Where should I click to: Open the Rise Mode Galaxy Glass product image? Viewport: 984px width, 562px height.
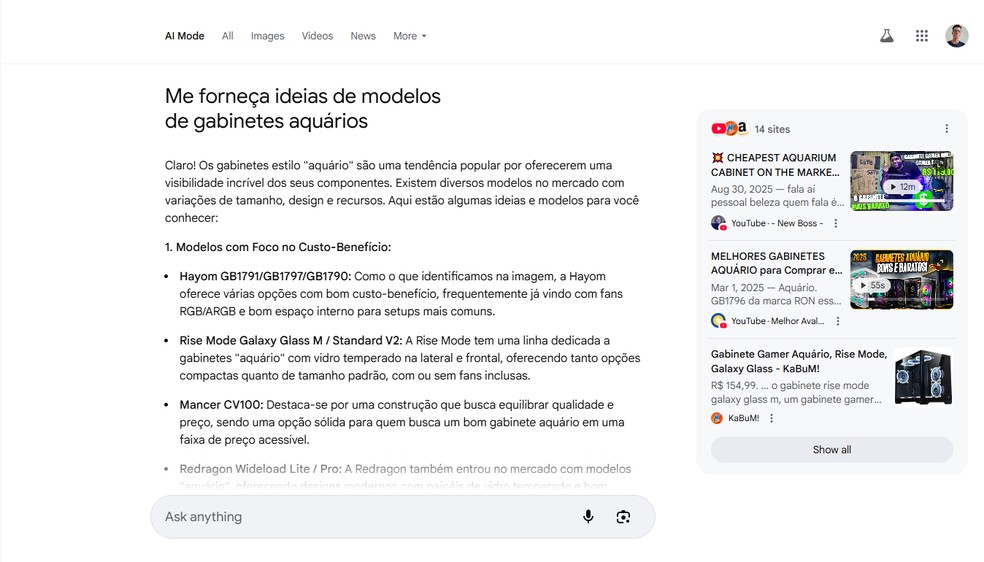coord(923,377)
